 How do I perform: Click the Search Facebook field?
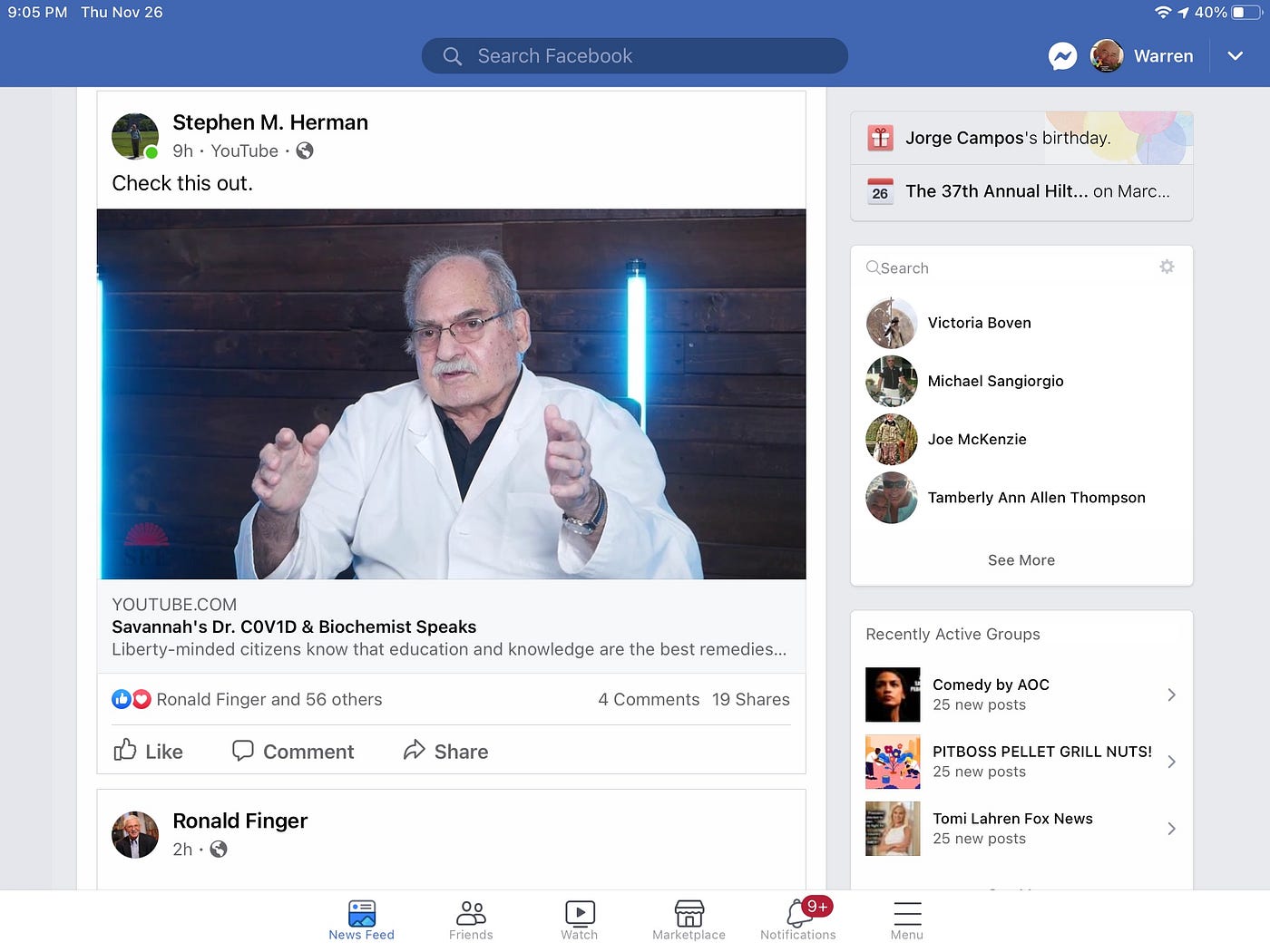pyautogui.click(x=634, y=56)
